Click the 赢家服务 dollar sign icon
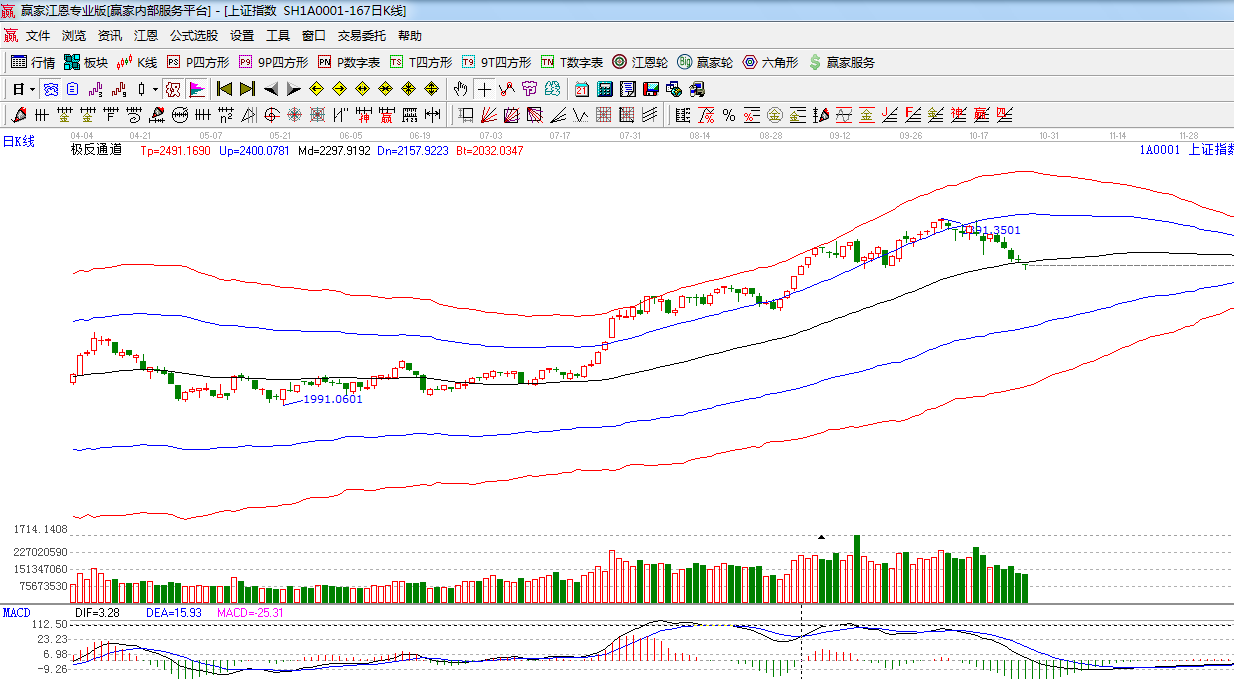The width and height of the screenshot is (1234, 679). coord(815,62)
